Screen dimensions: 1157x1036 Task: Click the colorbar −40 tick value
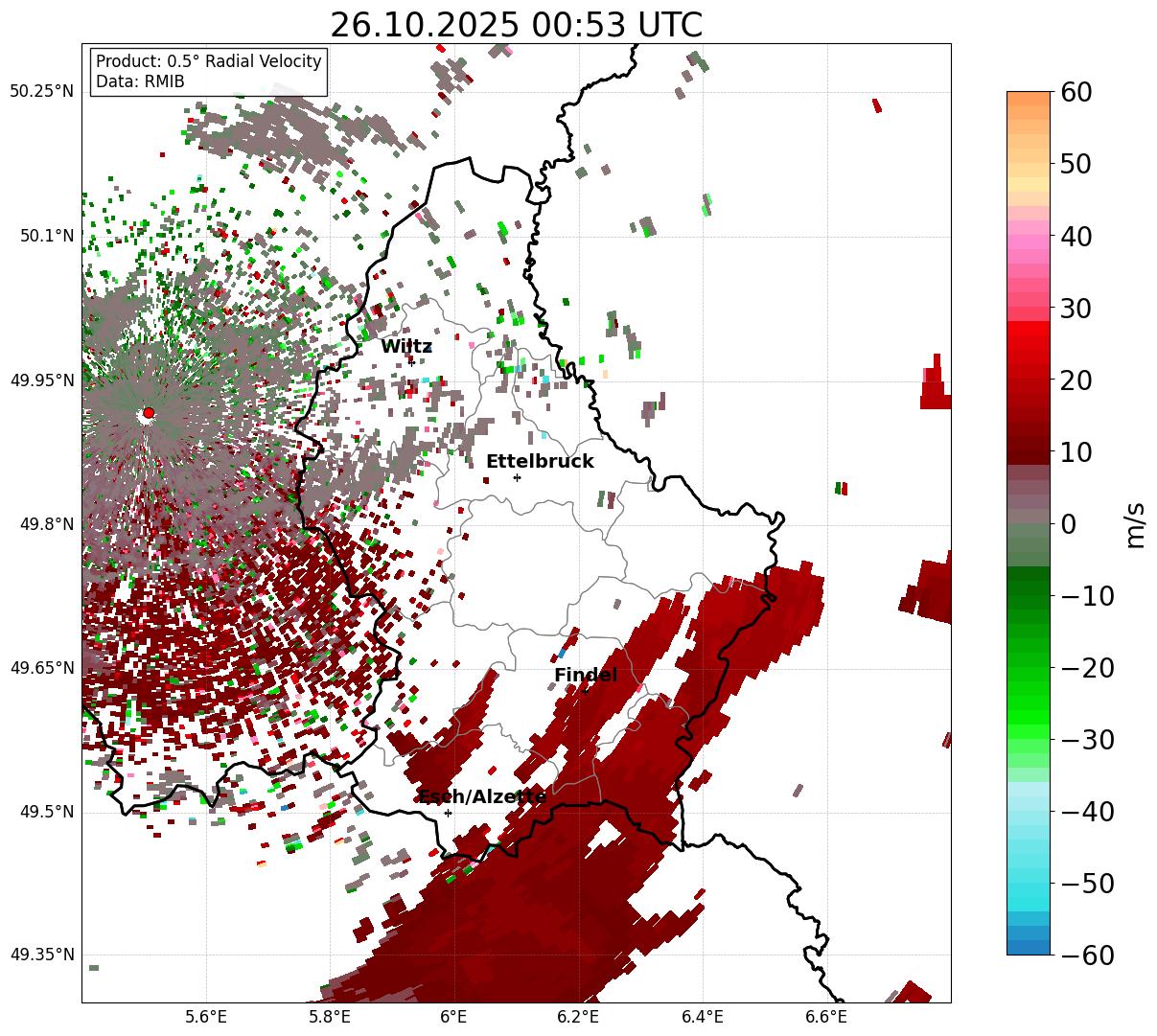tap(1087, 812)
